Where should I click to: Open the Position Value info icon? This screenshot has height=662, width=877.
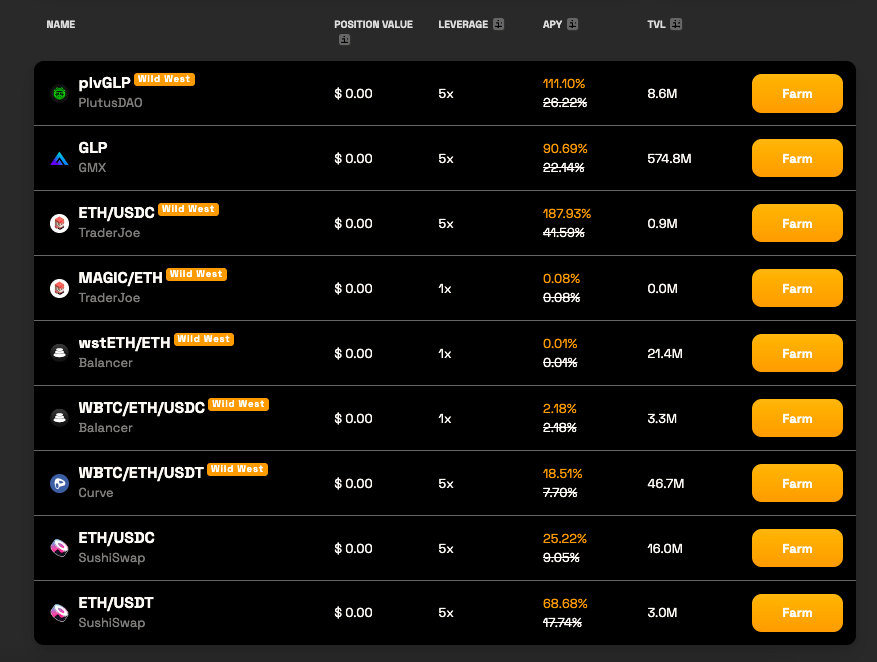tap(345, 40)
